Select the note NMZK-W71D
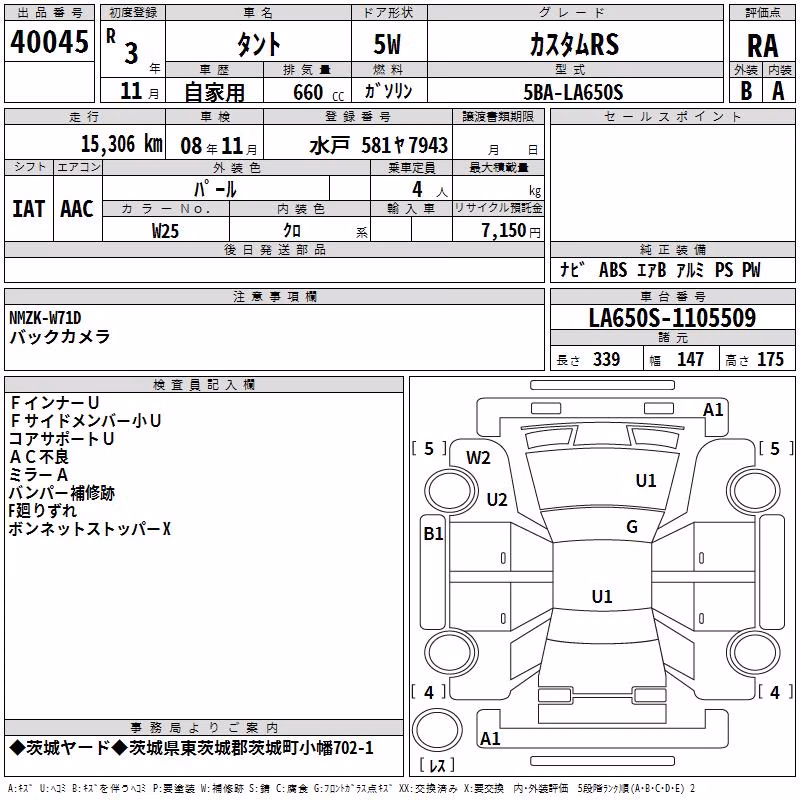This screenshot has width=800, height=800. point(45,318)
